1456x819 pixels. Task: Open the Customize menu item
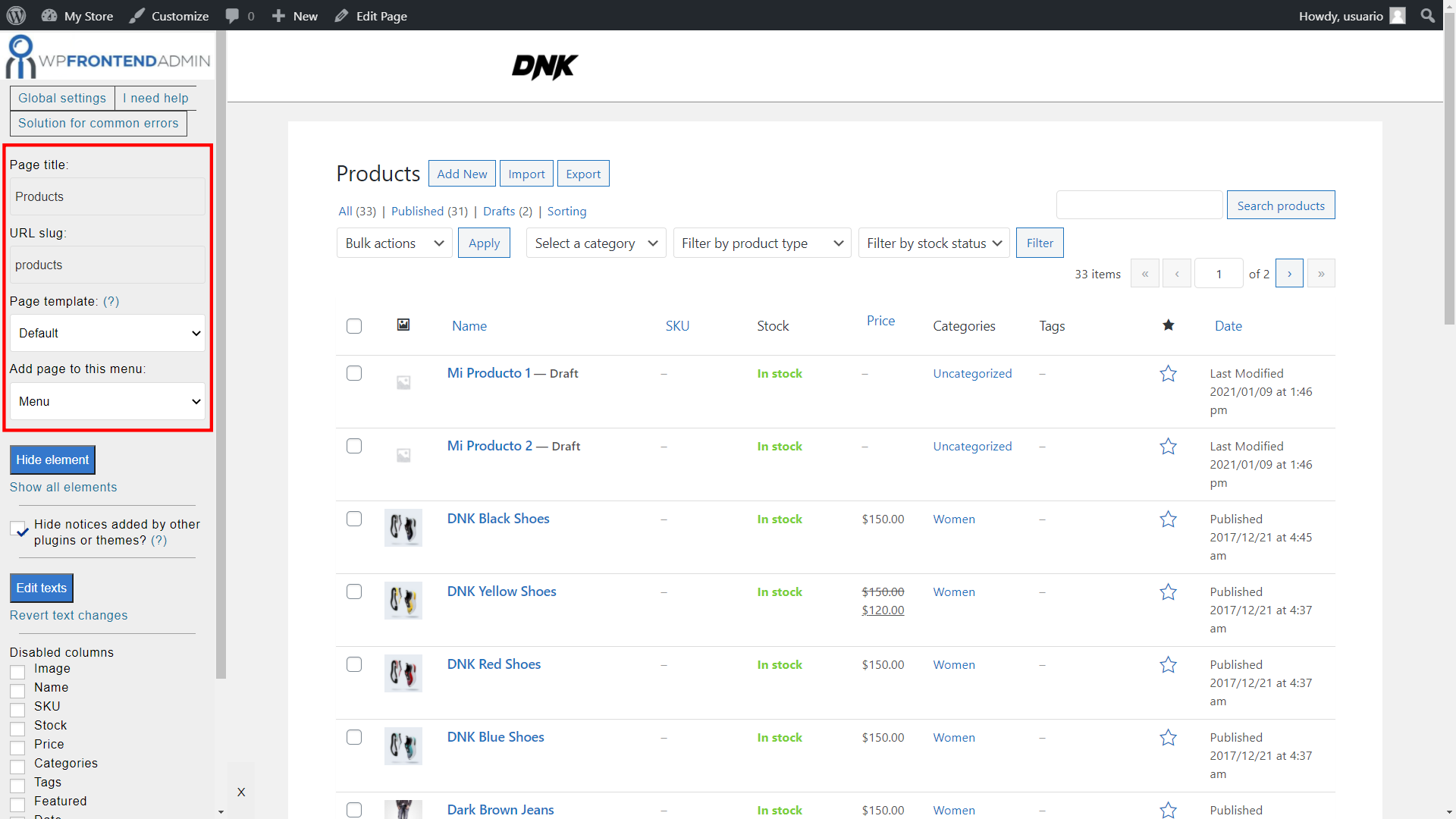coord(169,16)
